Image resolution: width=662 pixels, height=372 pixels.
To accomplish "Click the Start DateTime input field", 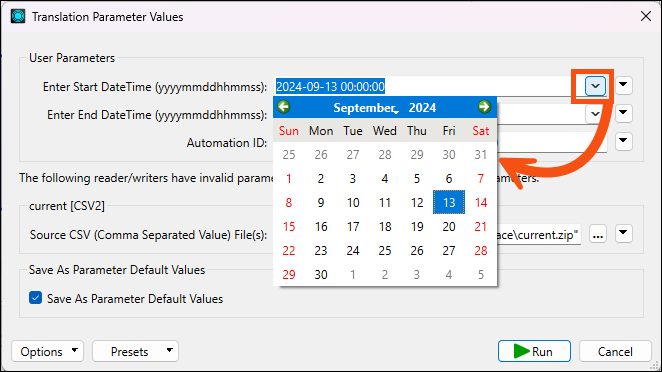I will pos(430,87).
